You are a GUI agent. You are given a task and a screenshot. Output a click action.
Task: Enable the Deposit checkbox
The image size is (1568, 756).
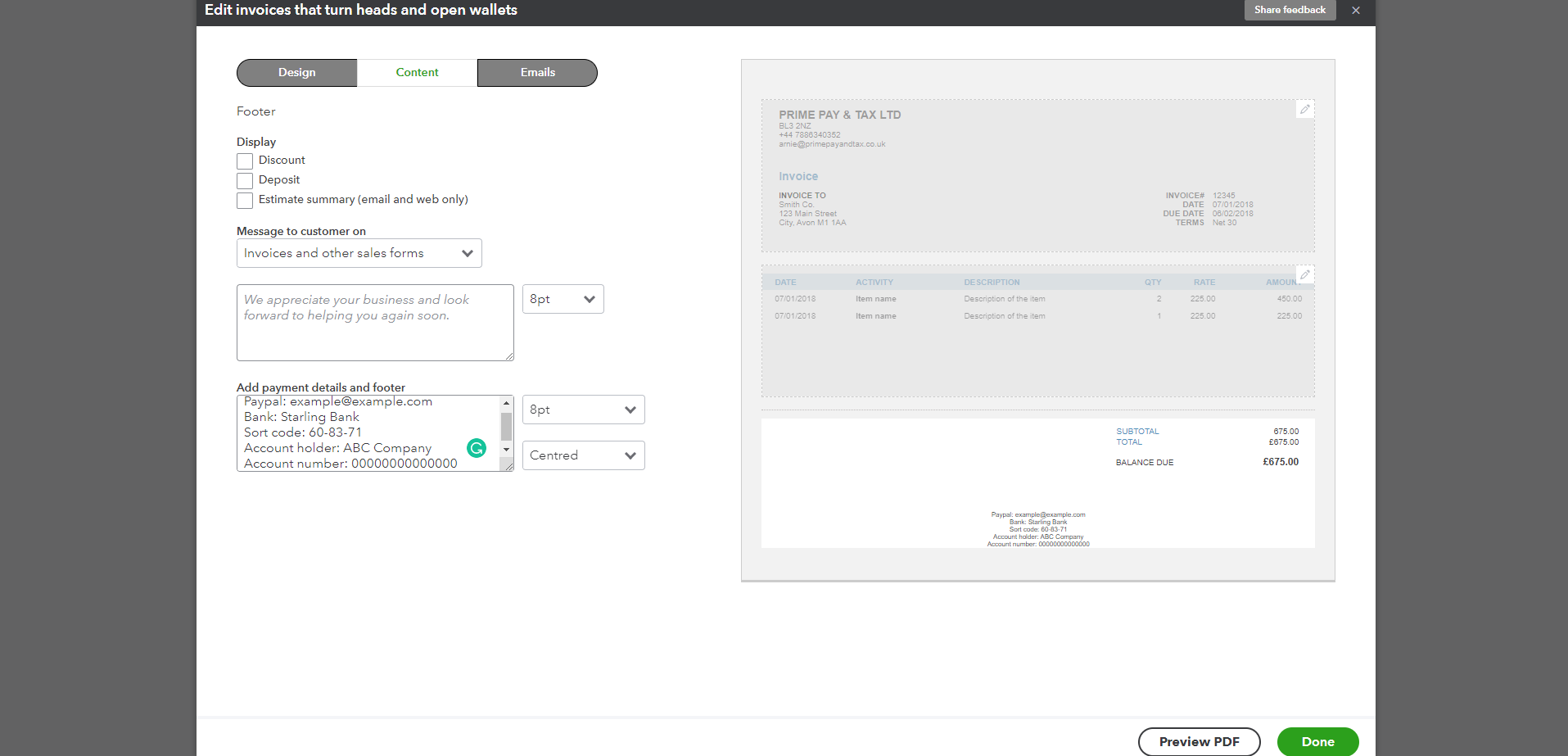pos(245,180)
